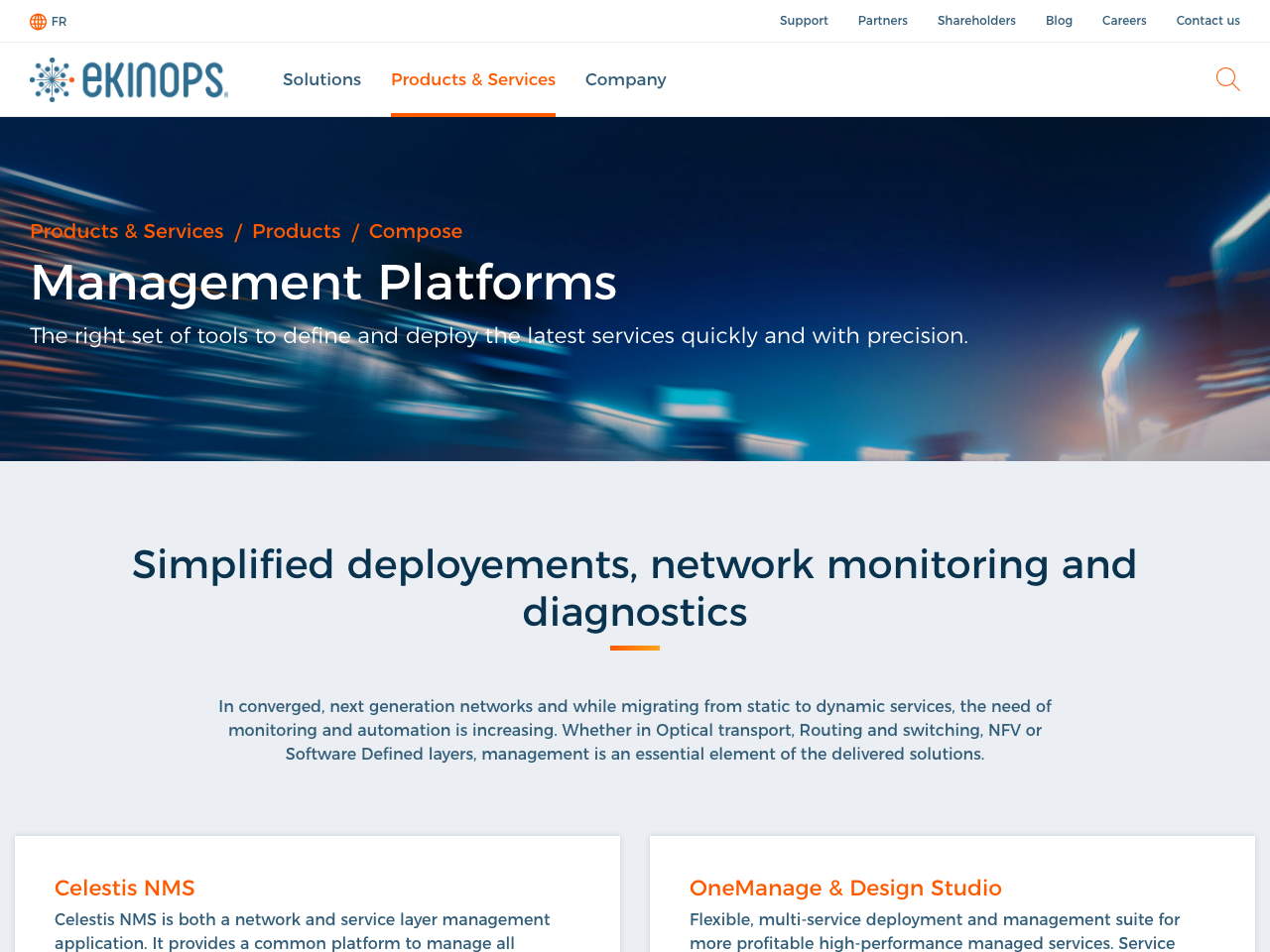
Task: Open the Solutions menu
Action: [321, 77]
